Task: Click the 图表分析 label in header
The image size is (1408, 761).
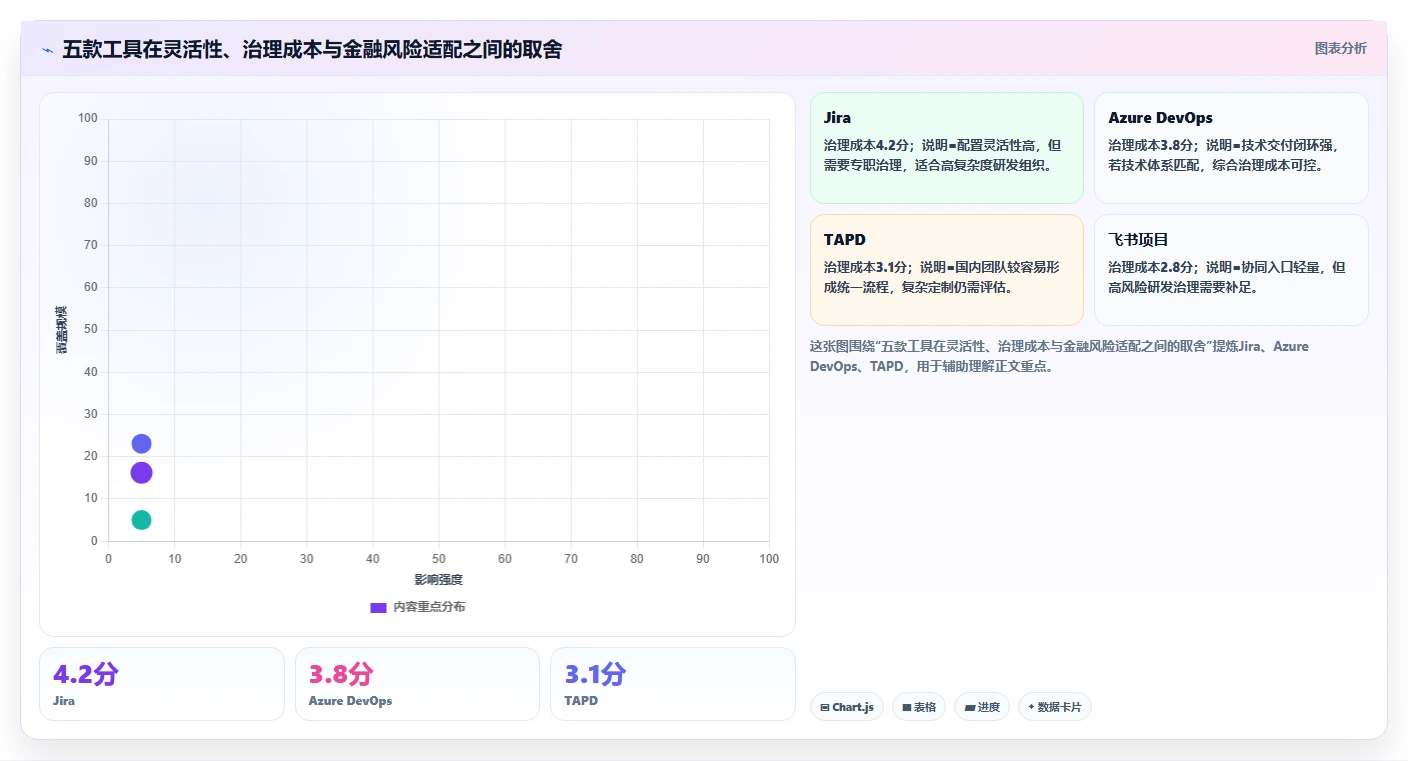Action: tap(1340, 48)
